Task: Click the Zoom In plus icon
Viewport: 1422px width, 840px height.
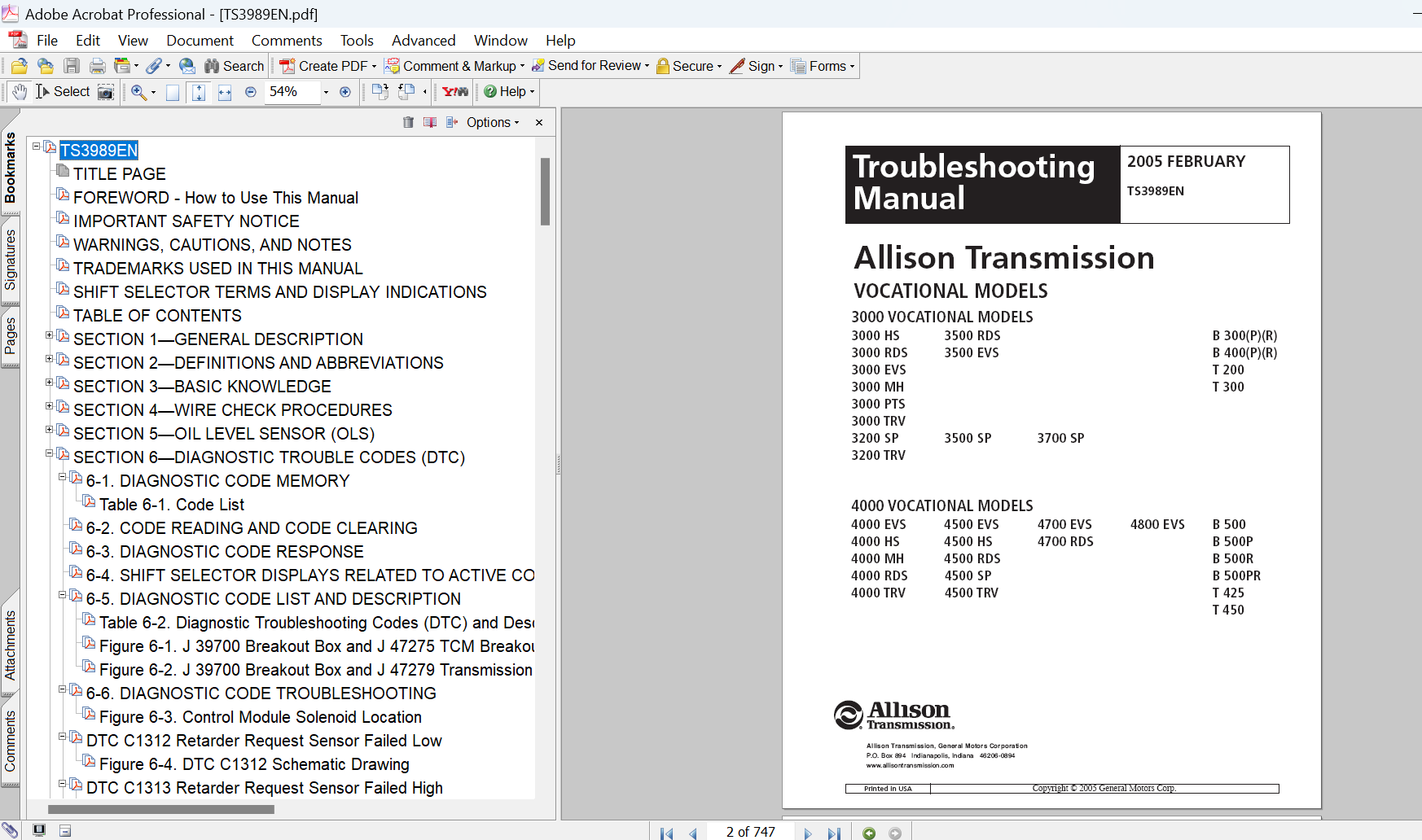Action: (x=345, y=92)
